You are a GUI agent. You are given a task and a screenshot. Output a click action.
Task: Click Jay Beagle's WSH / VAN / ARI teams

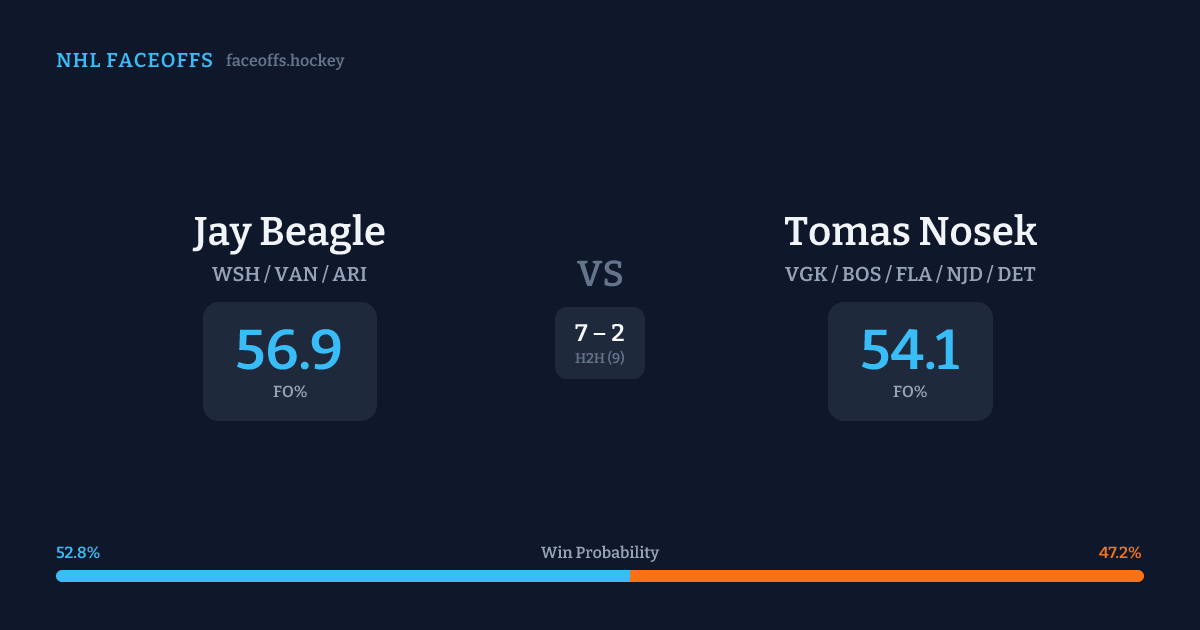coord(289,274)
